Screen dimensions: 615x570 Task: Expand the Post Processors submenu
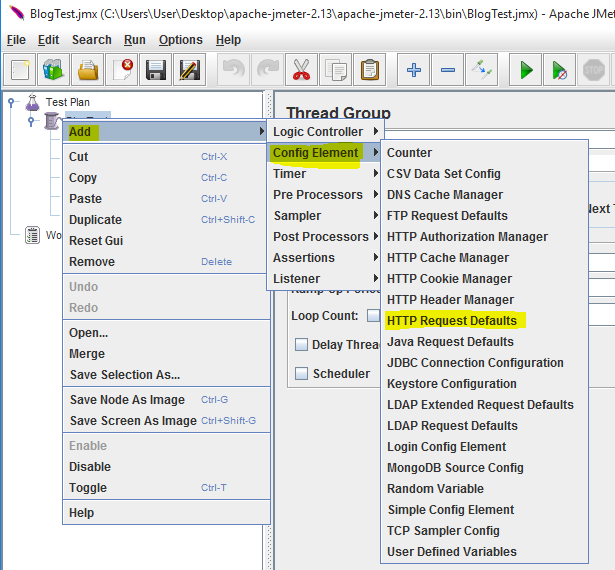tap(325, 237)
